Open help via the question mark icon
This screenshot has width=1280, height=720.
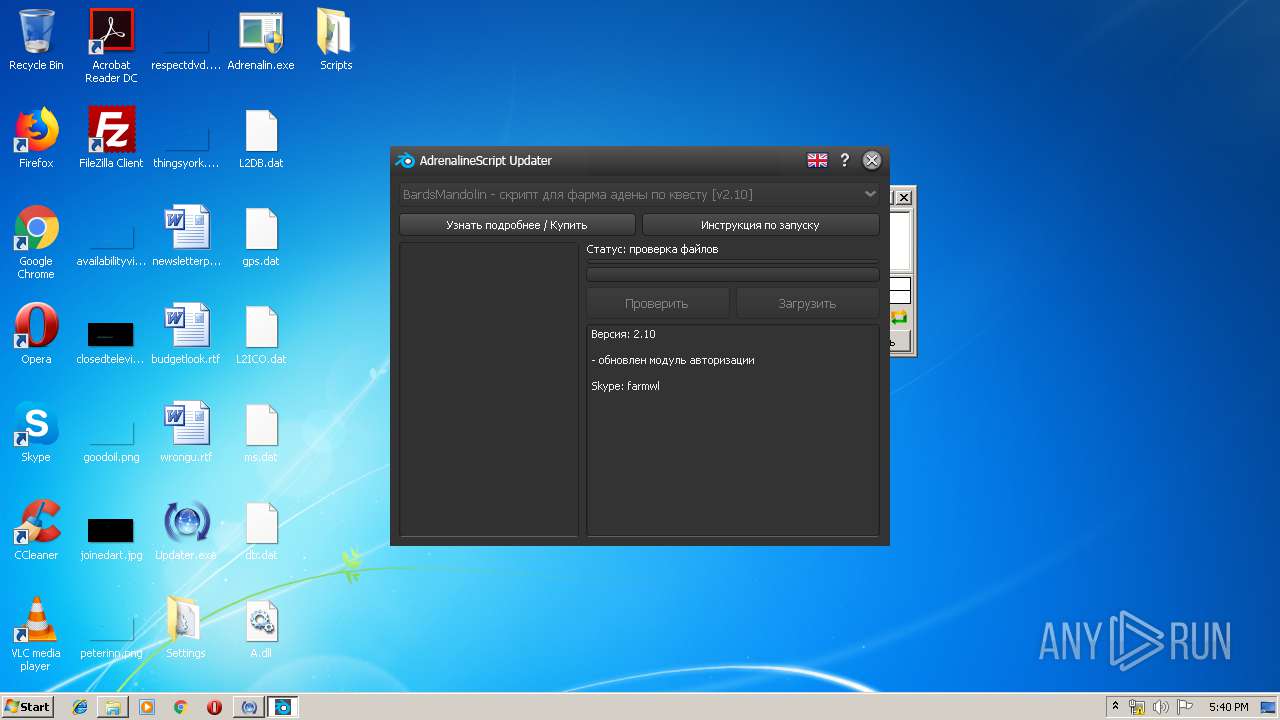[x=844, y=160]
